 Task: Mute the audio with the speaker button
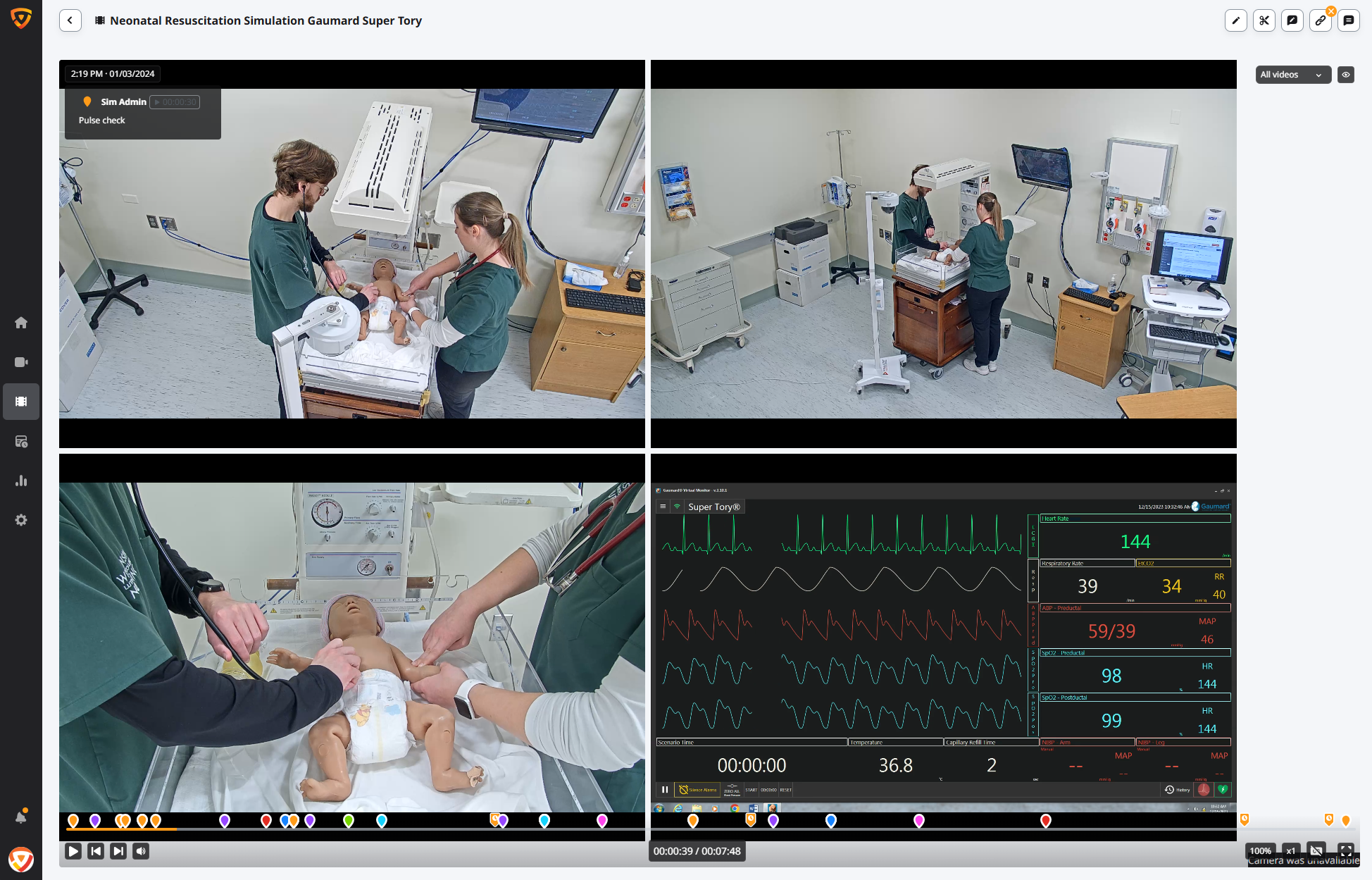141,851
